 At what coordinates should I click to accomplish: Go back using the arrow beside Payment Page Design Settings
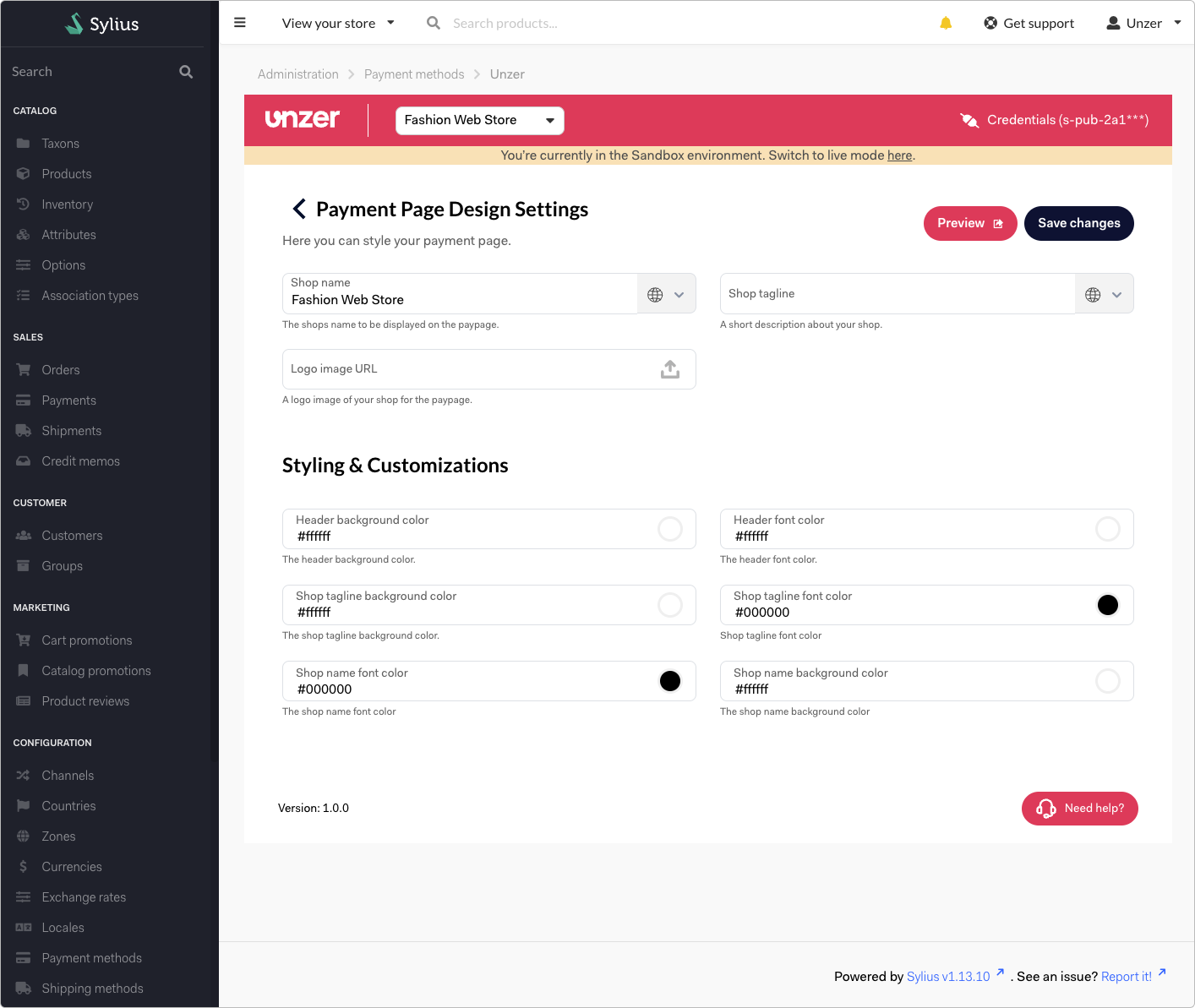coord(298,209)
